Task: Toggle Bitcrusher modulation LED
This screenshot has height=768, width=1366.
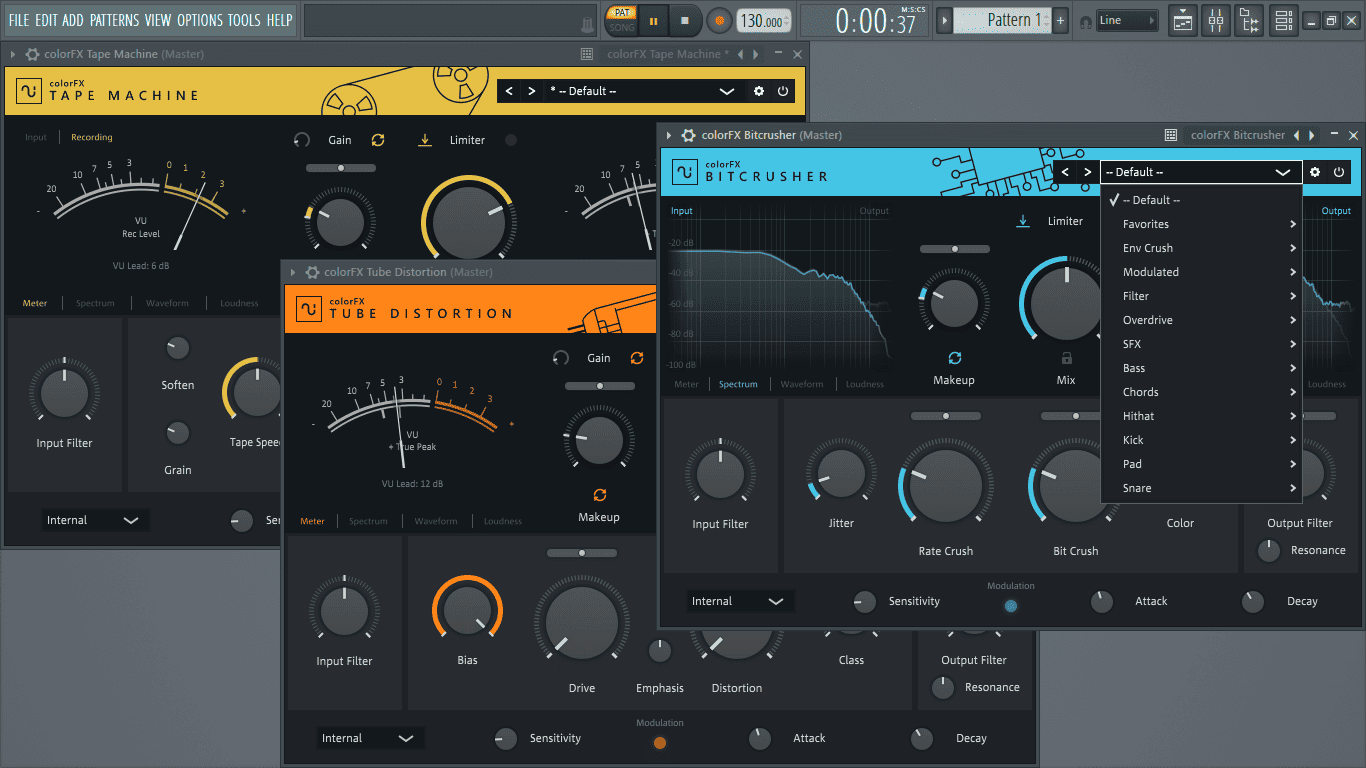Action: (1011, 606)
